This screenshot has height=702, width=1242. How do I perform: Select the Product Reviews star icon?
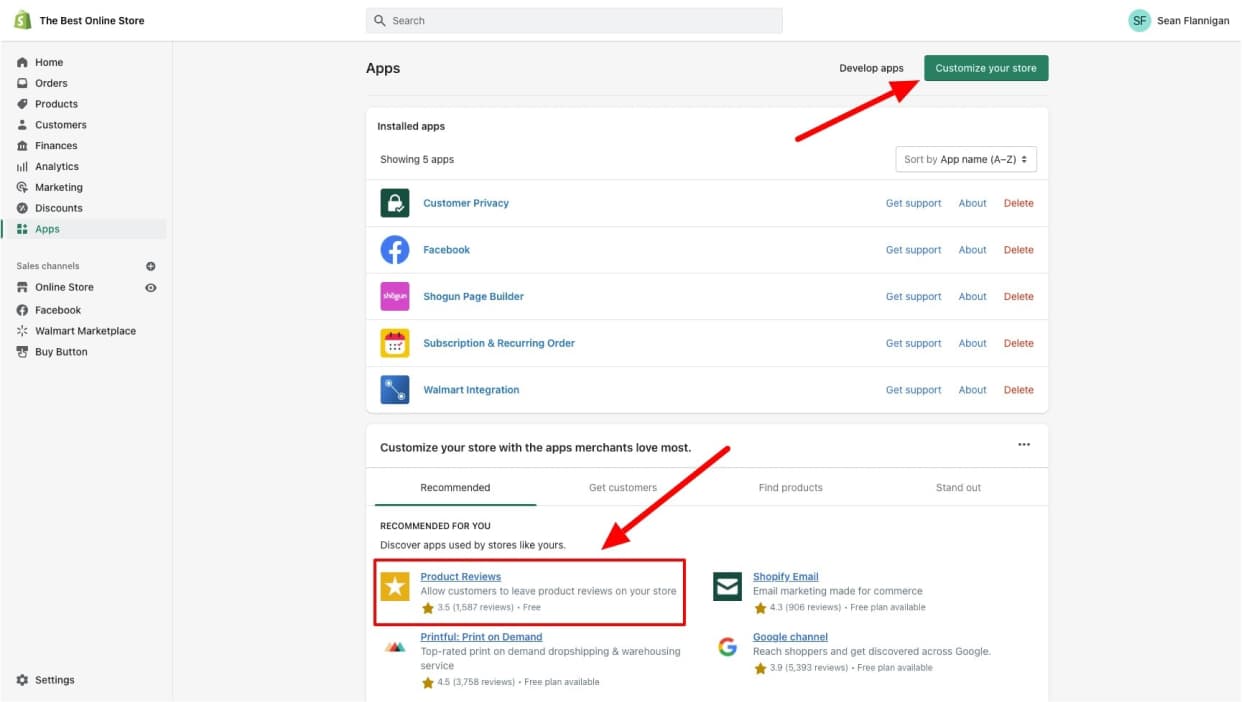pyautogui.click(x=395, y=587)
